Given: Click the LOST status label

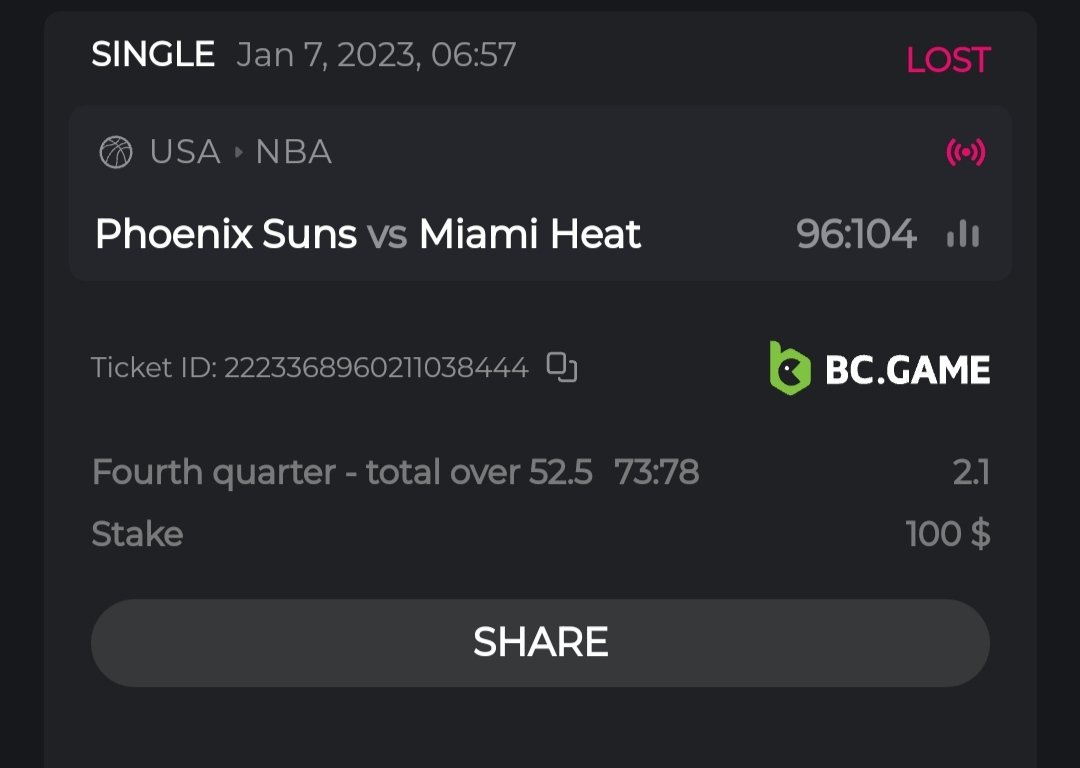Looking at the screenshot, I should pyautogui.click(x=947, y=60).
